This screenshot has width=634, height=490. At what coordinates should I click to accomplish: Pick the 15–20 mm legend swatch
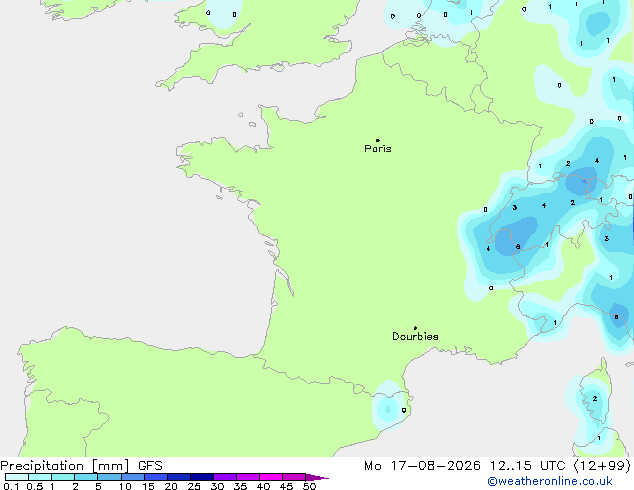pyautogui.click(x=156, y=477)
